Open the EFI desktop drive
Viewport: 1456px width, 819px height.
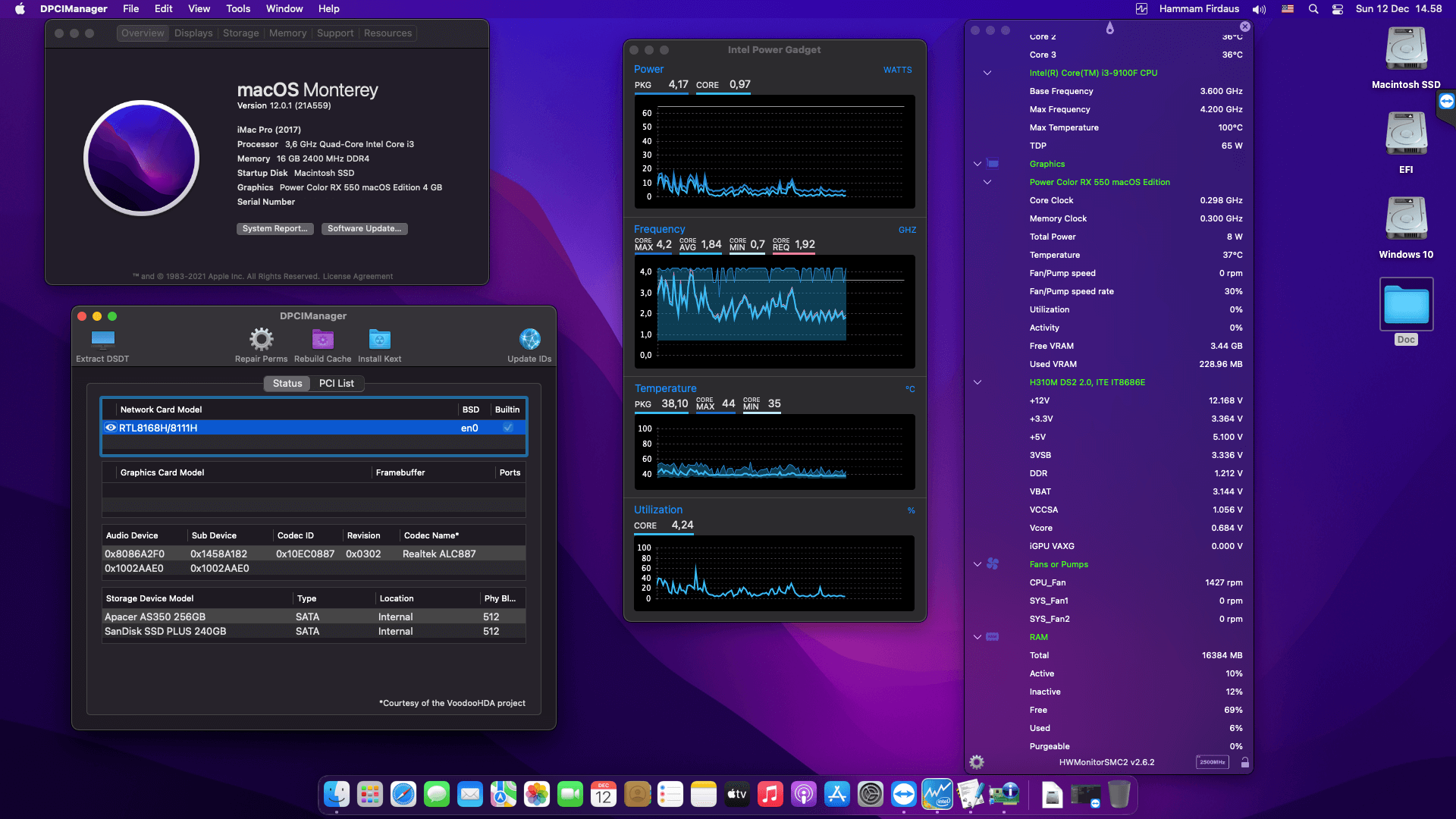pyautogui.click(x=1406, y=134)
